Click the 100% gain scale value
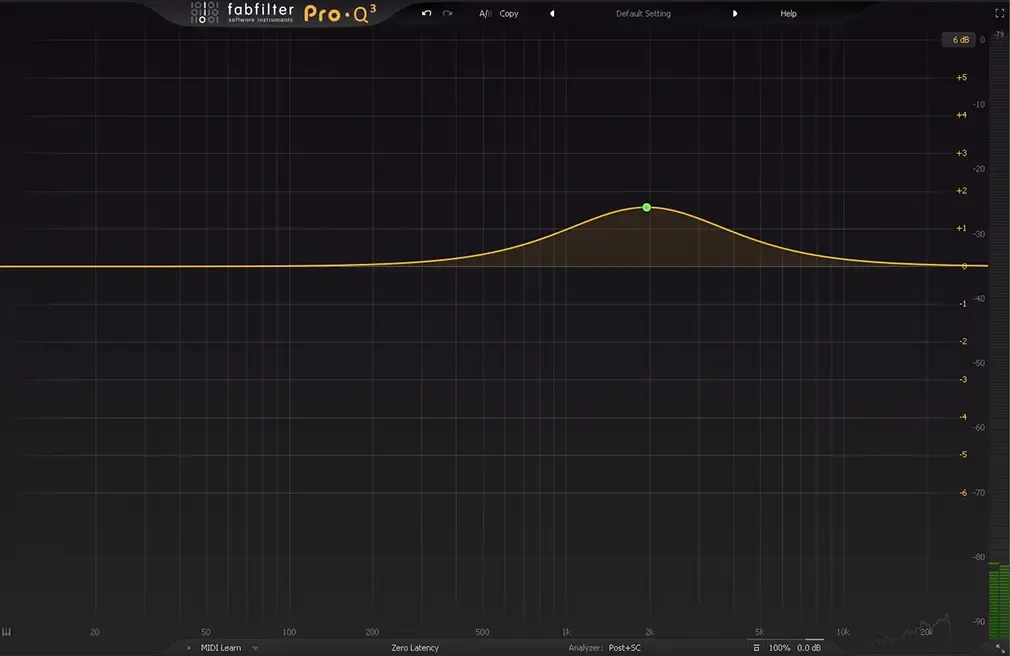Screen dimensions: 1010x656 click(x=779, y=648)
